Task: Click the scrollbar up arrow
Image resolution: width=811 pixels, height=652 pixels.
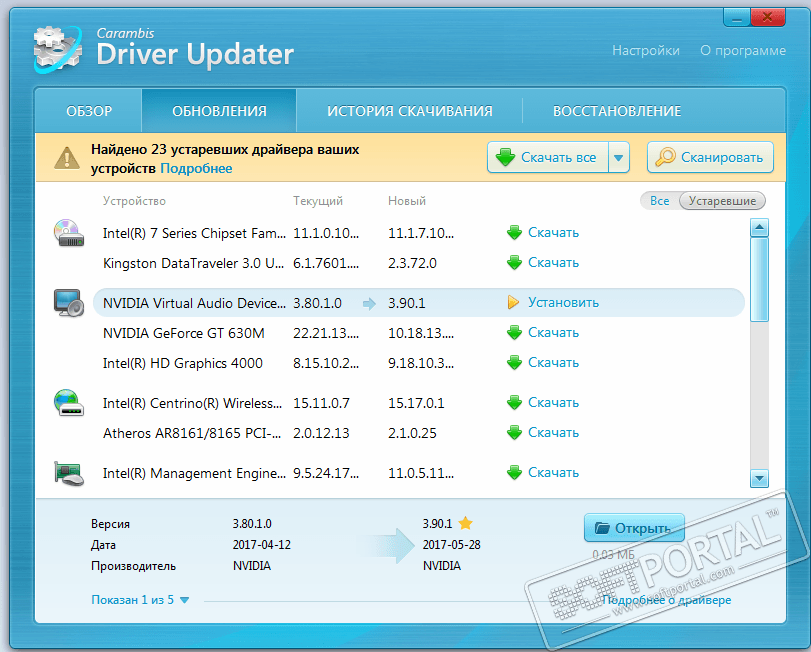Action: [759, 227]
